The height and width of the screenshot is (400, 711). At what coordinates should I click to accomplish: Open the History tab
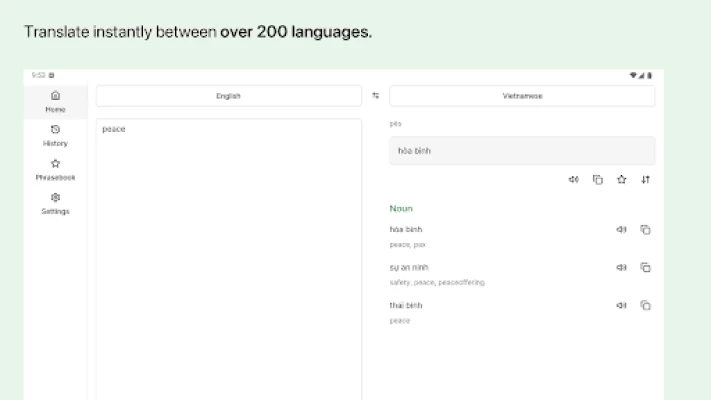pos(55,135)
